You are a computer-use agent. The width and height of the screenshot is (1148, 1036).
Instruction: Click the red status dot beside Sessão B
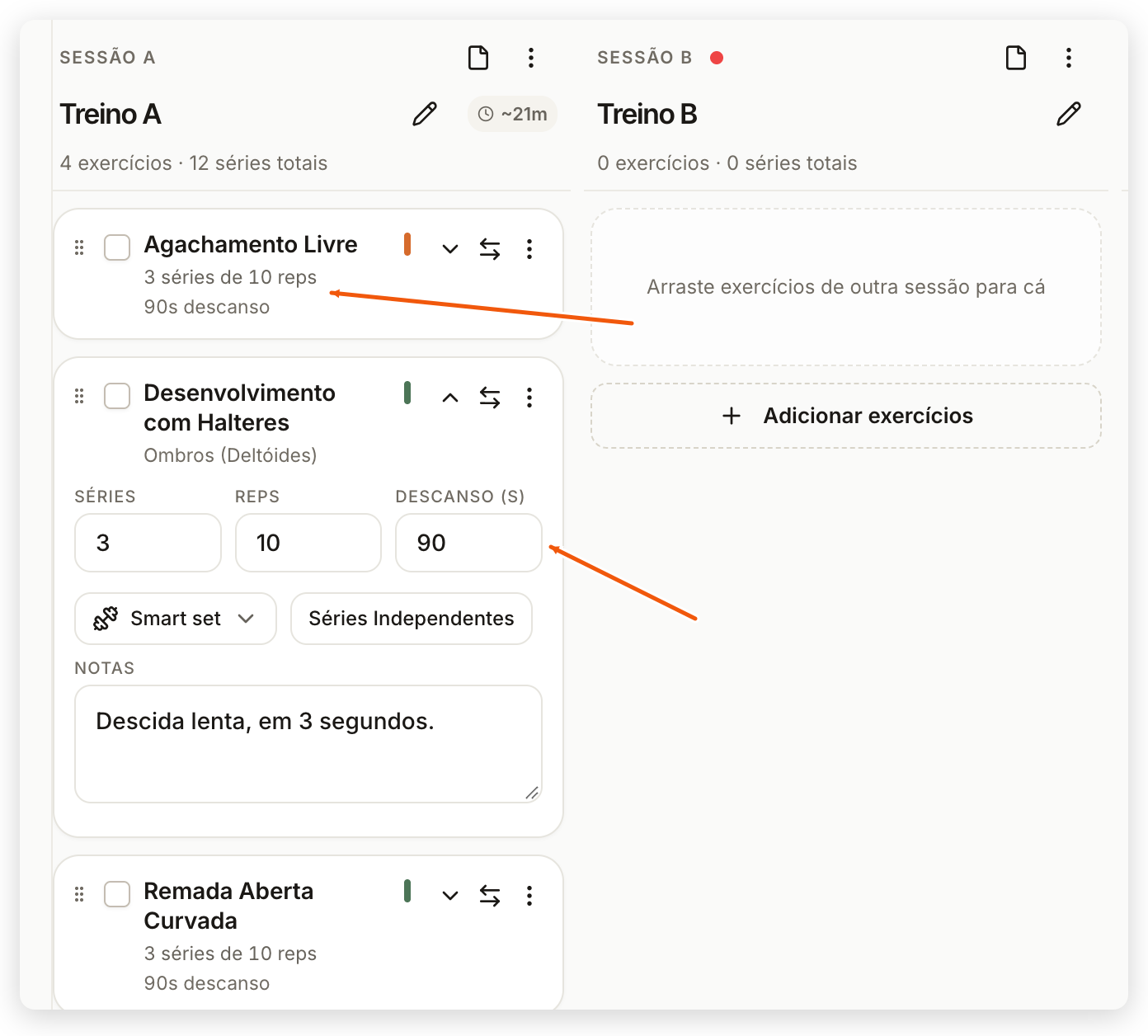tap(717, 58)
